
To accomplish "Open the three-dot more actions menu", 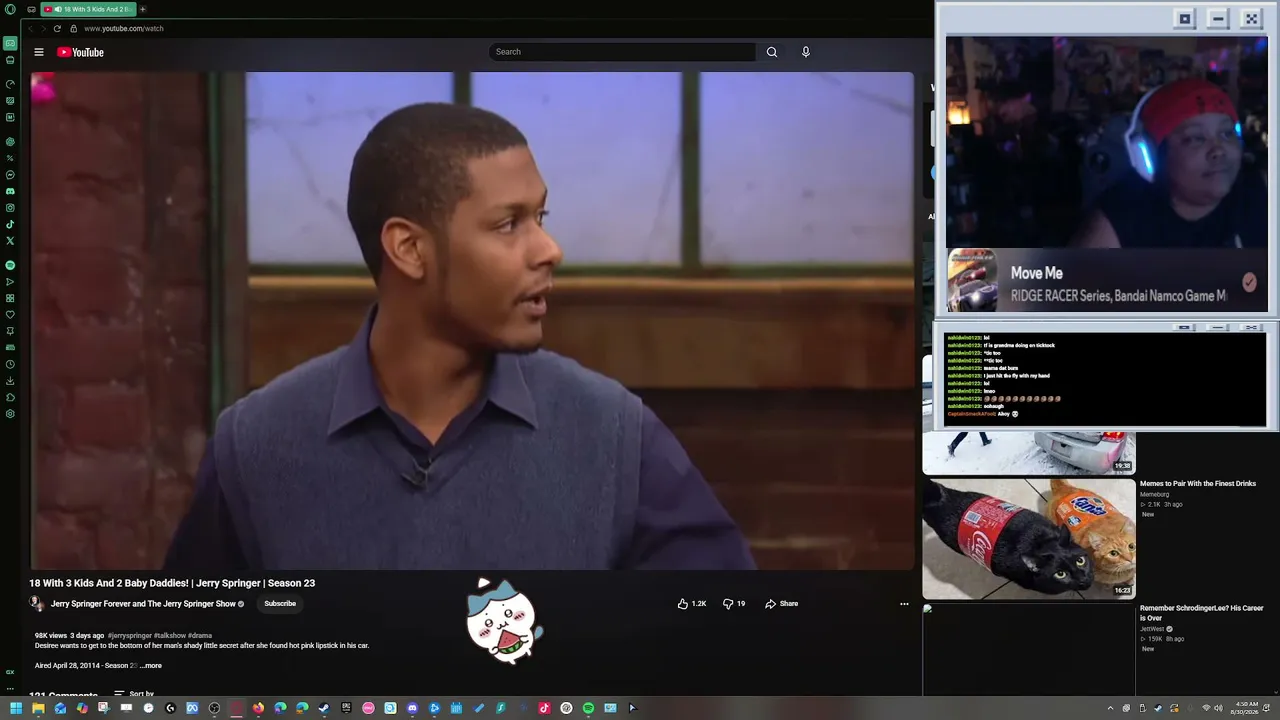I will (904, 604).
